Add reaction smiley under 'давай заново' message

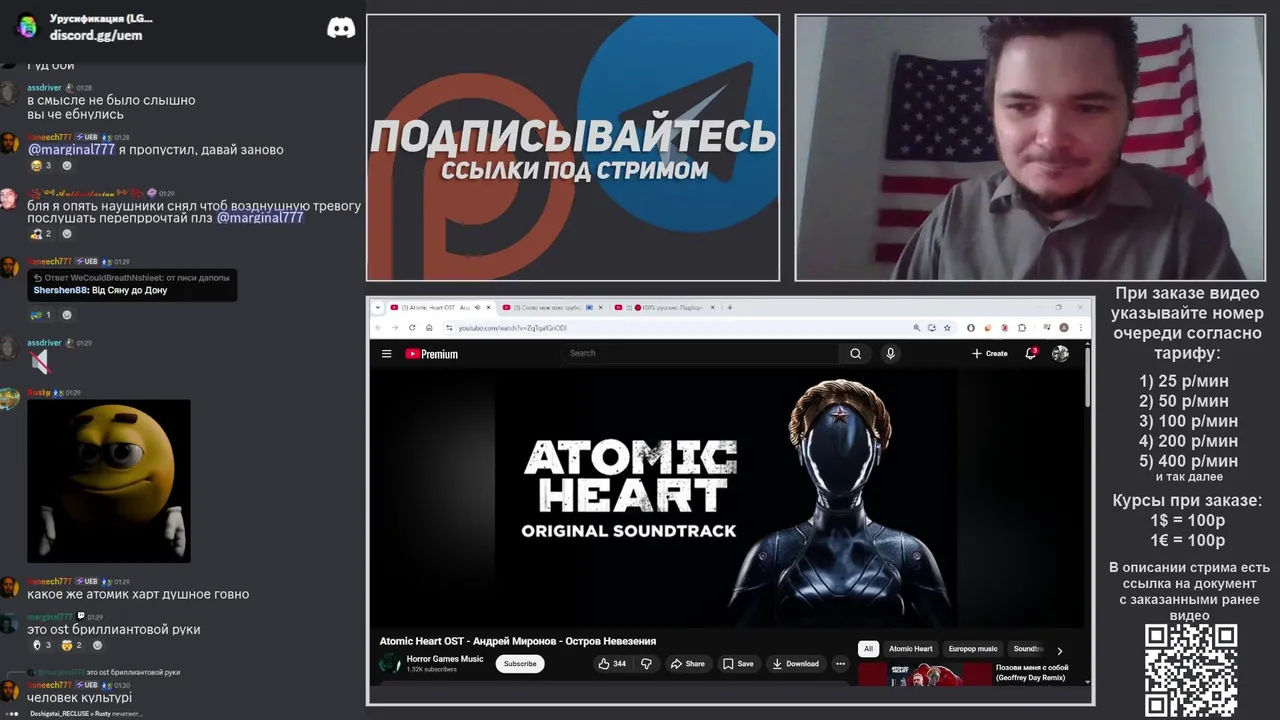coord(67,166)
